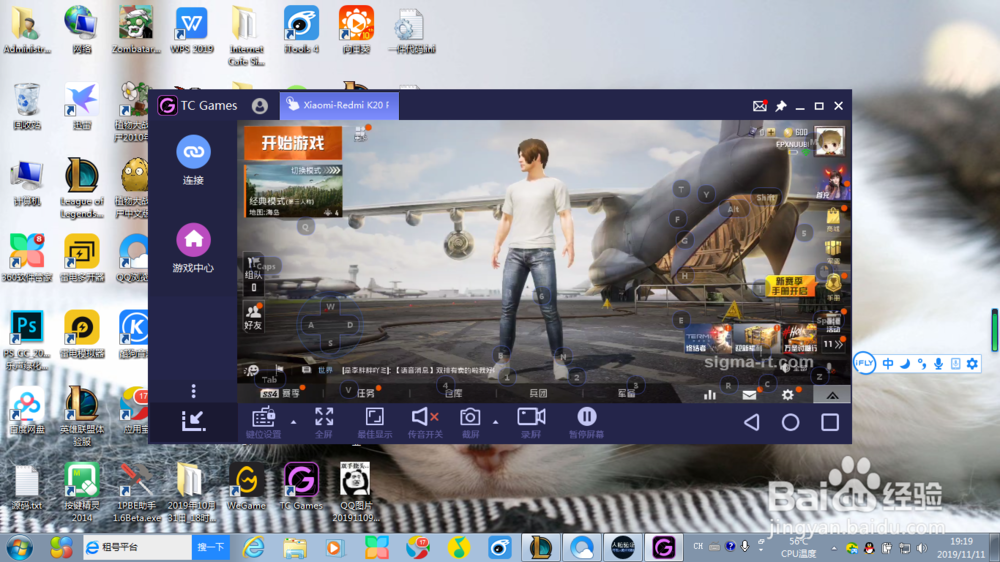This screenshot has width=1000, height=562.
Task: Take a screenshot with 截屏 icon
Action: click(470, 422)
